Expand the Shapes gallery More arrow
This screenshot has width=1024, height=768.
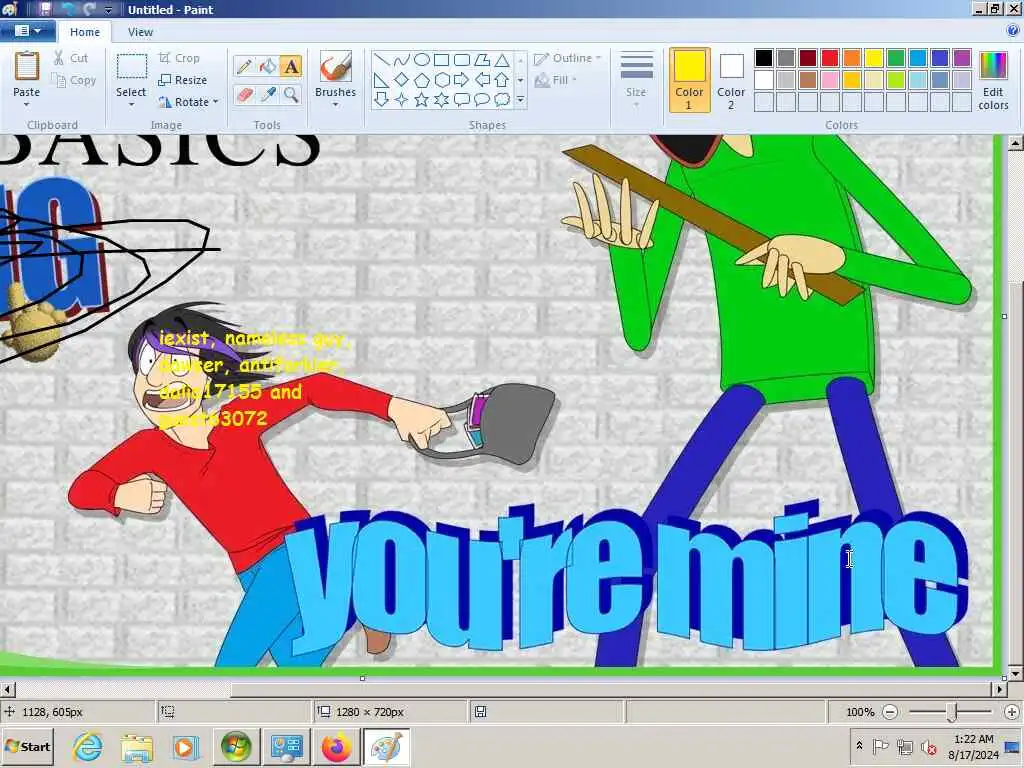point(520,100)
